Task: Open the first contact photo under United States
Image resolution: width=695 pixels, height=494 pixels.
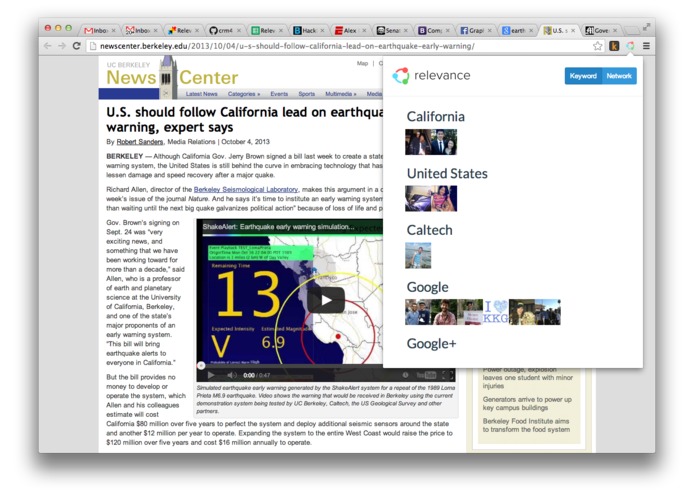Action: [418, 198]
